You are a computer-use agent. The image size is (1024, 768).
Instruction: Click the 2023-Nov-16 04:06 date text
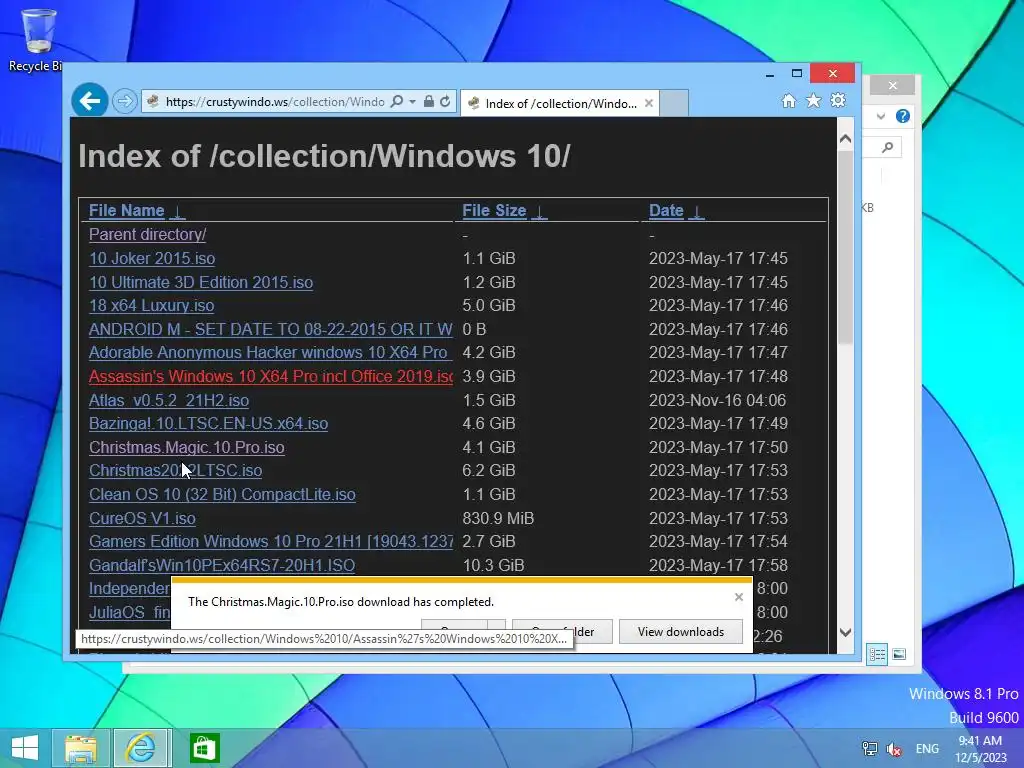click(718, 400)
